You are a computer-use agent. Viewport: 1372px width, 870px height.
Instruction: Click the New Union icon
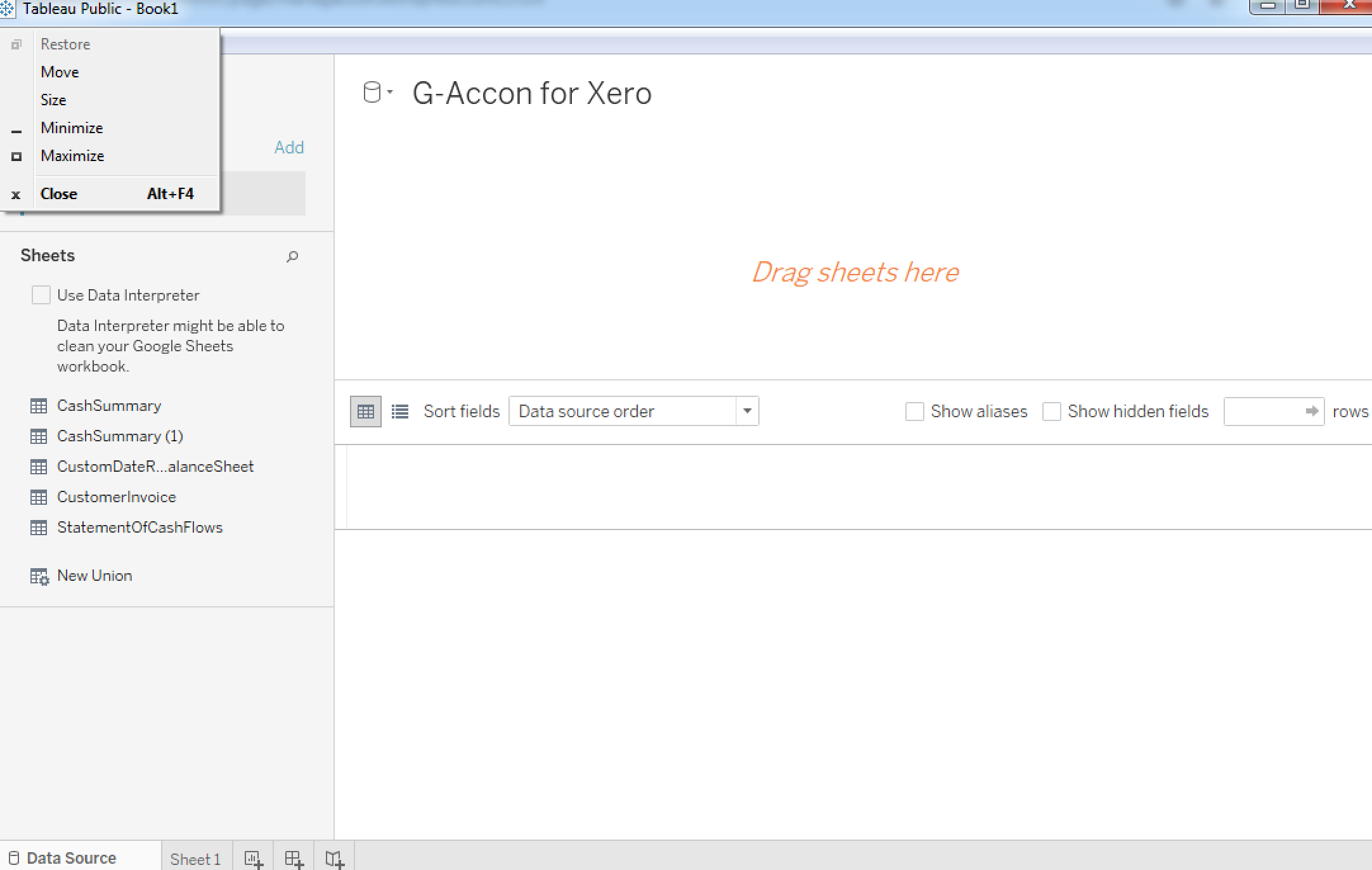tap(39, 576)
